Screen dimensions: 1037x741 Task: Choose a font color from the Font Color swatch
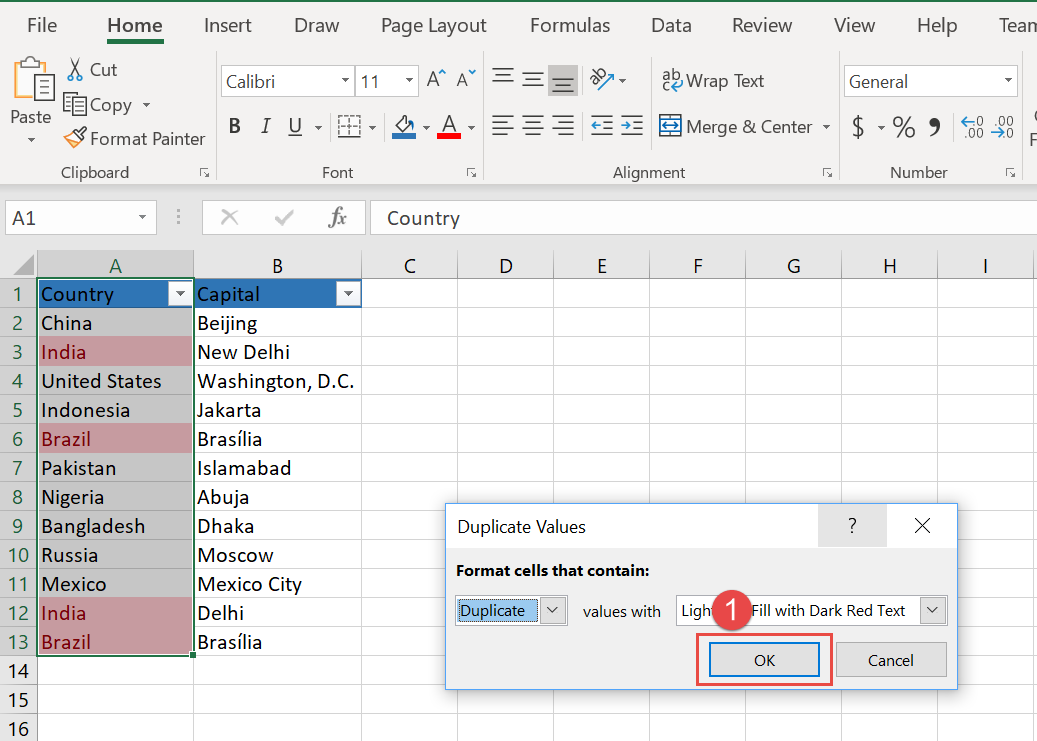point(448,126)
